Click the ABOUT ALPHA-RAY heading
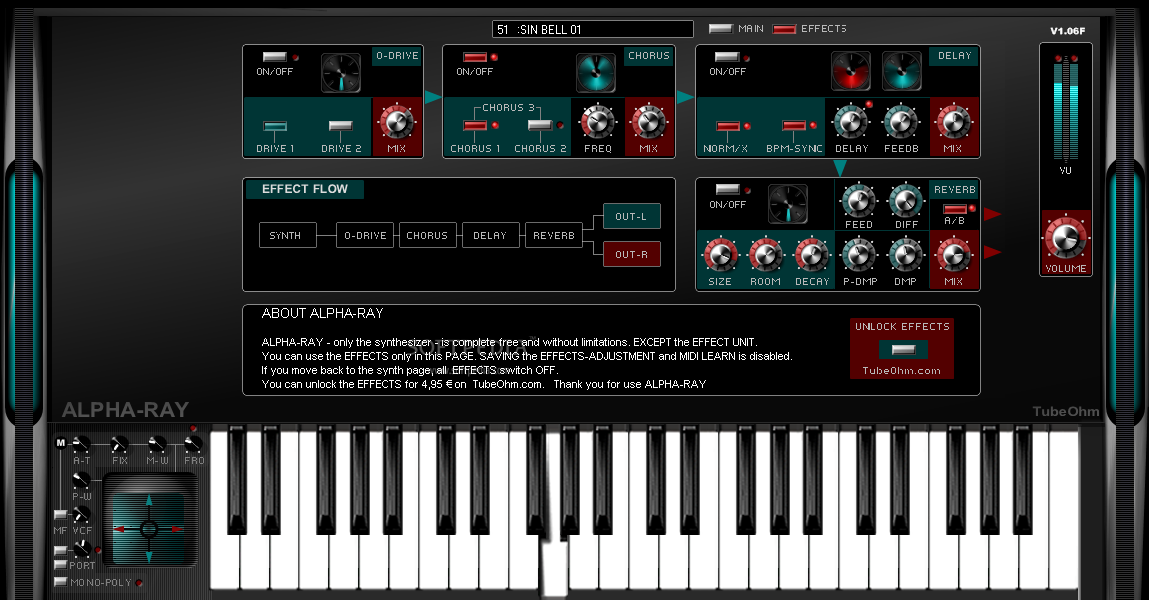This screenshot has height=600, width=1149. point(322,314)
